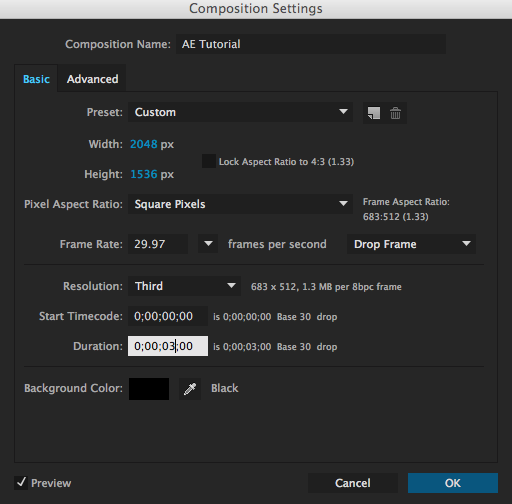
Task: Open the Preset dropdown
Action: coord(240,112)
